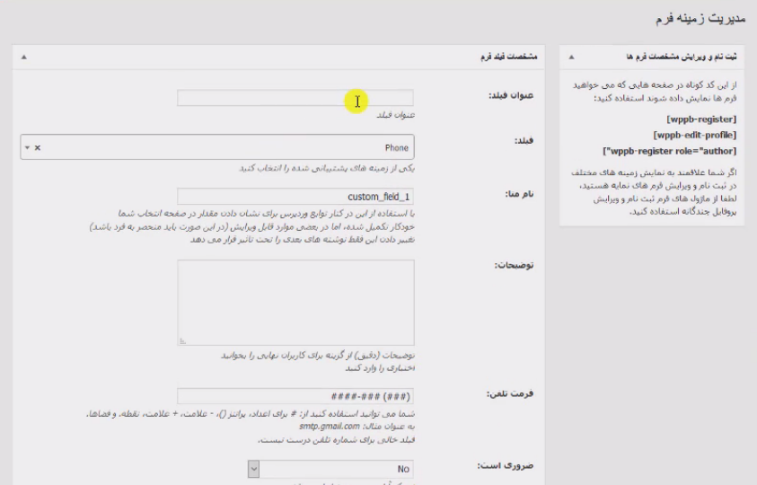Click the فرمت تلفن label

tap(510, 393)
